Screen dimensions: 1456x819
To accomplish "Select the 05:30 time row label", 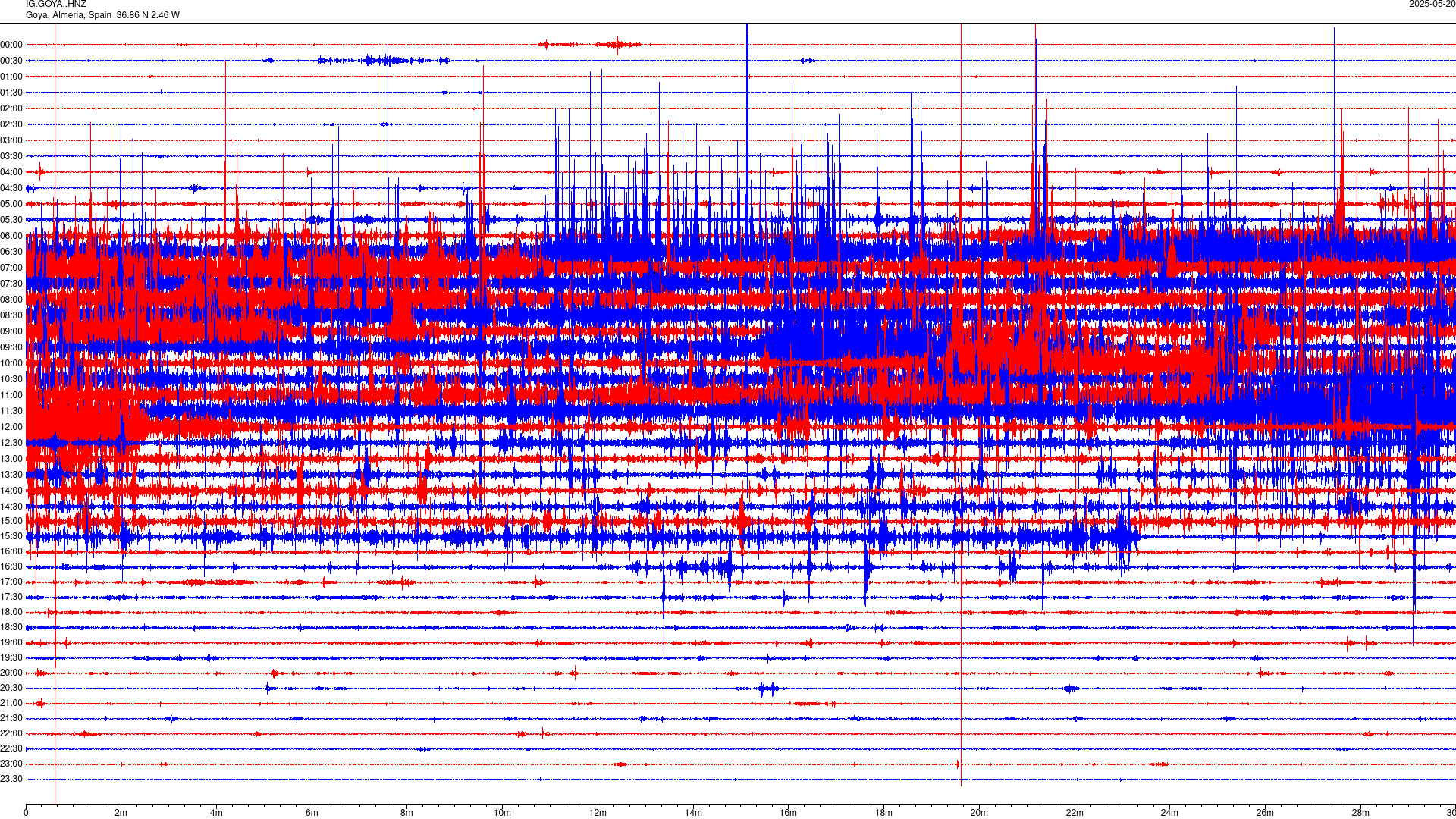I will (11, 220).
